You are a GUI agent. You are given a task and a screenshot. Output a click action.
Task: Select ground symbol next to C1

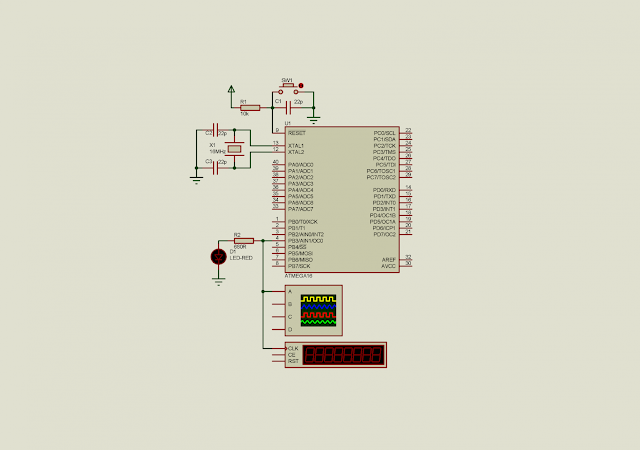[313, 120]
